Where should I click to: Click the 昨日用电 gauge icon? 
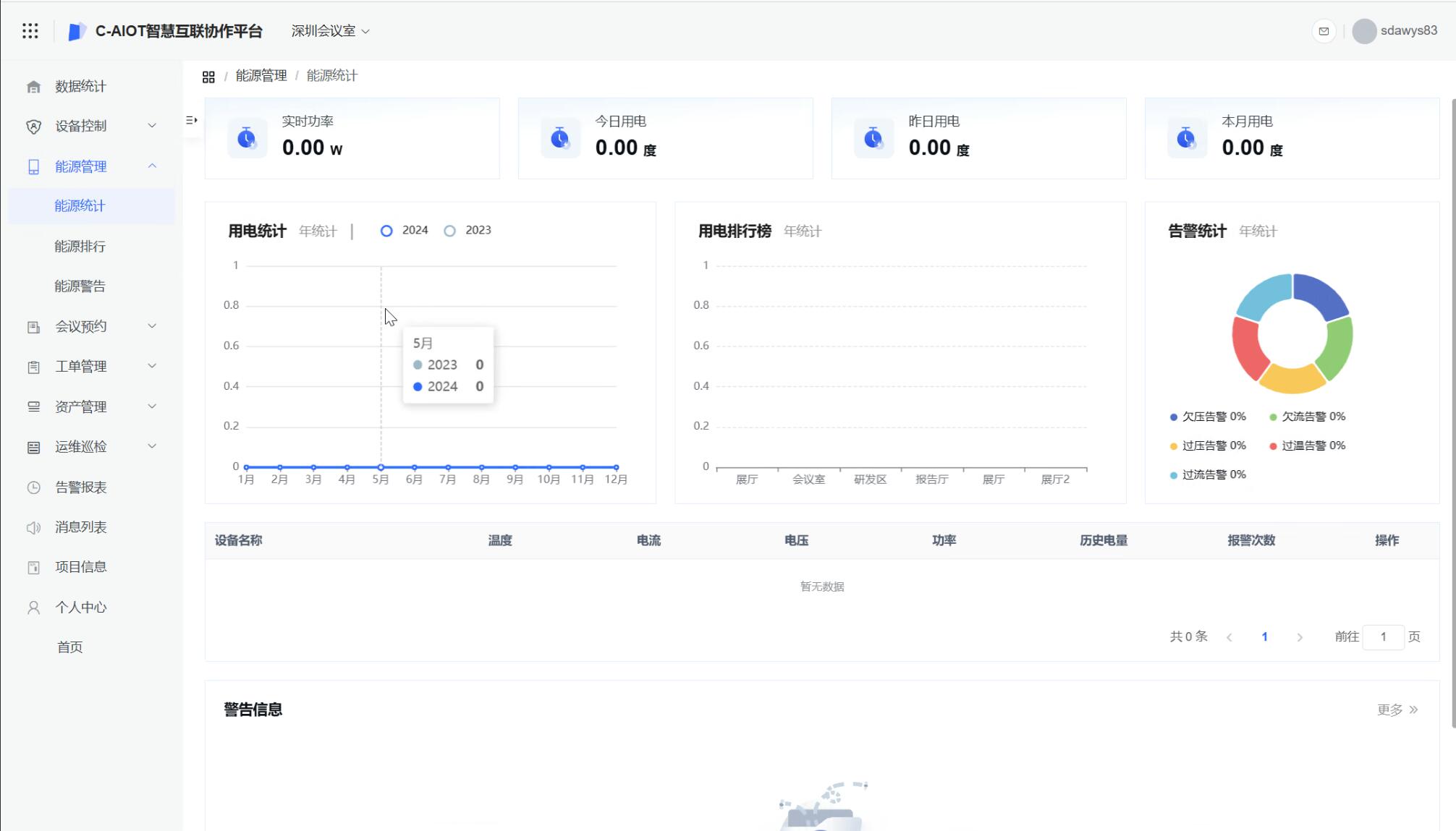click(873, 137)
